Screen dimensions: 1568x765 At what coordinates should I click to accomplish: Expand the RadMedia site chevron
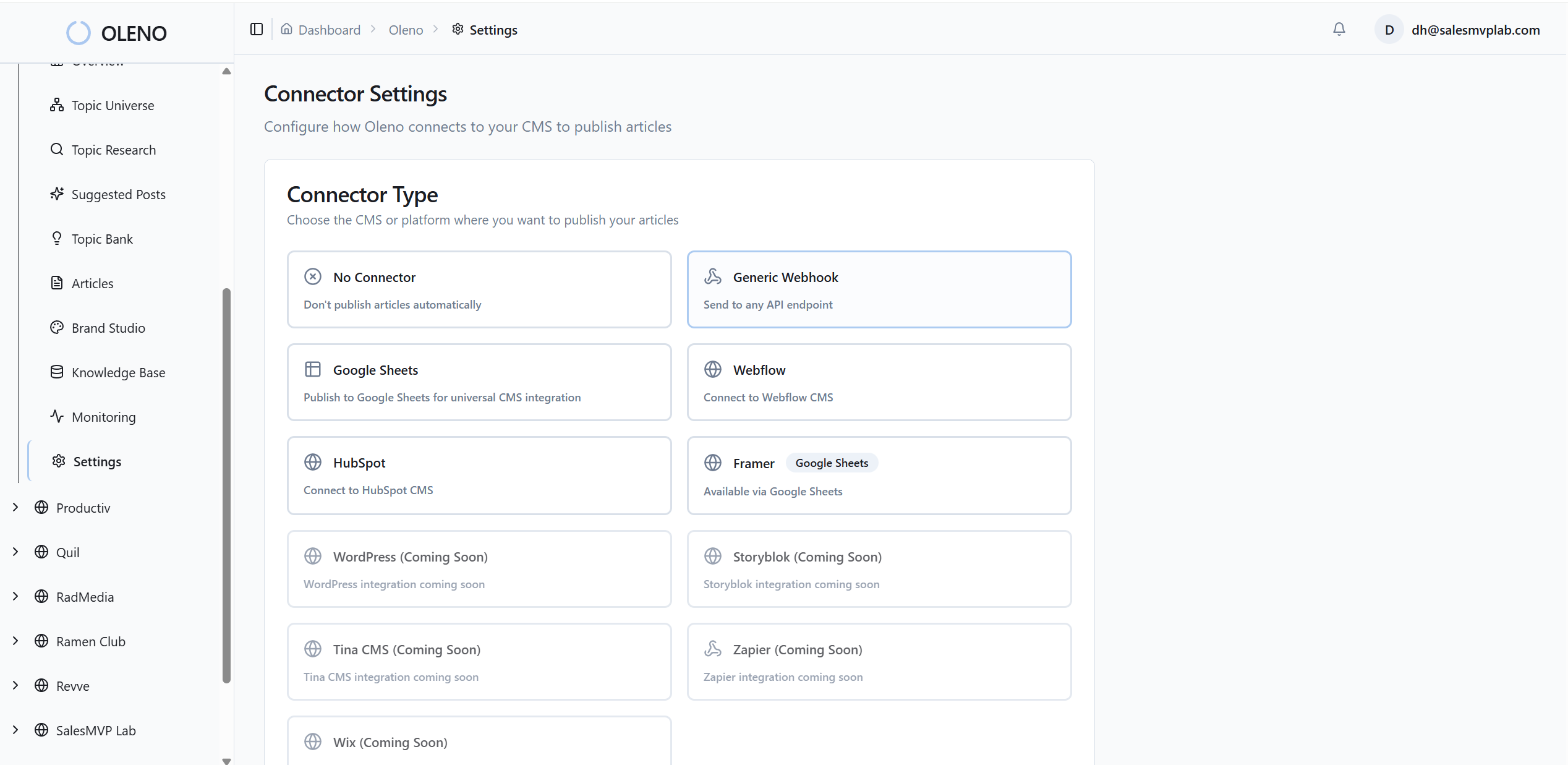coord(15,597)
